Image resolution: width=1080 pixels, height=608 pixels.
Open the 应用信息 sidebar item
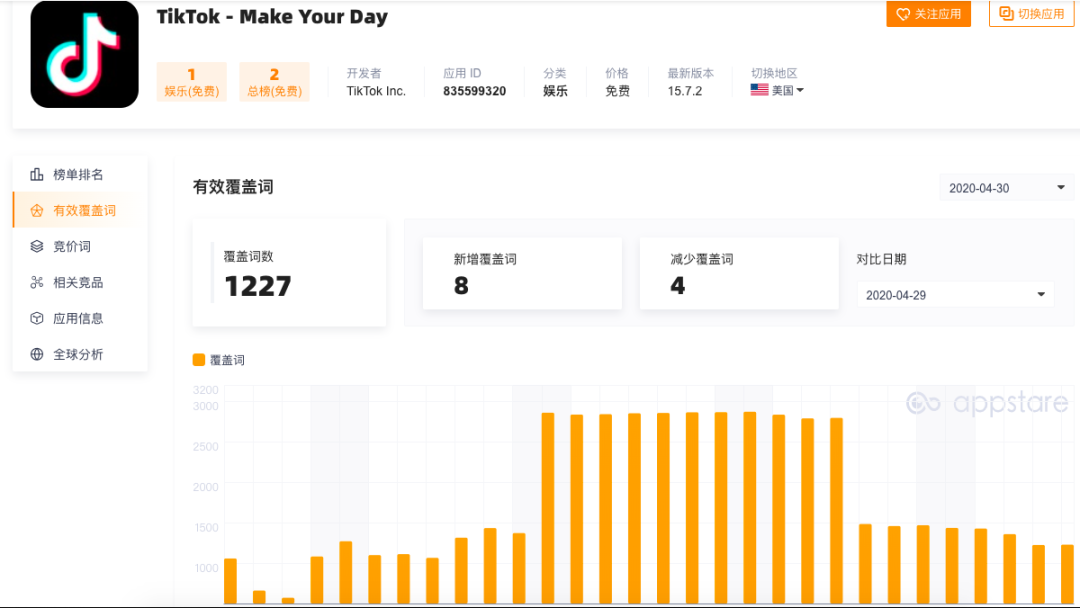tap(81, 318)
